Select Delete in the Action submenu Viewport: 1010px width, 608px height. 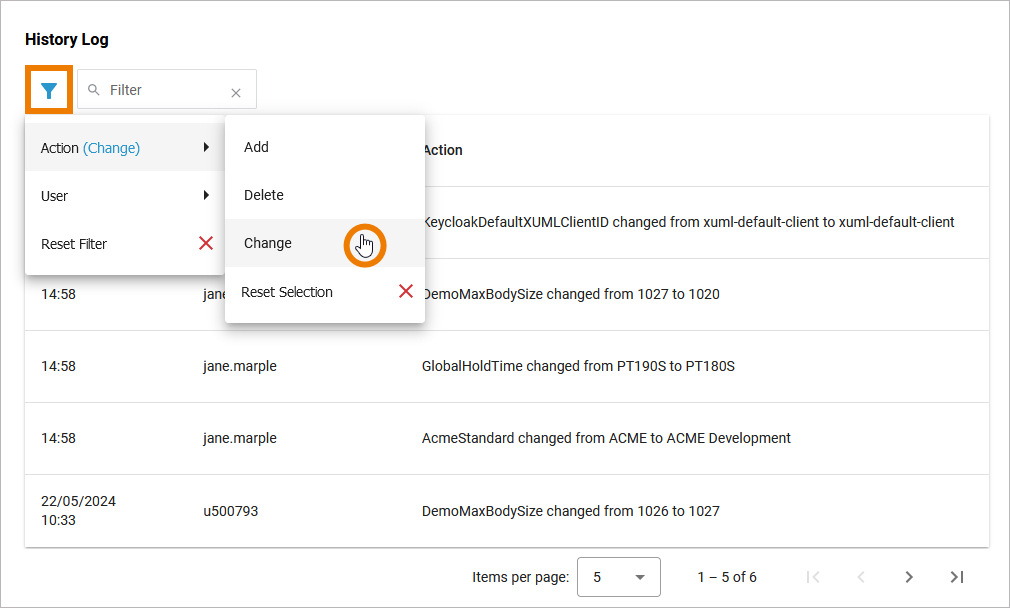264,195
